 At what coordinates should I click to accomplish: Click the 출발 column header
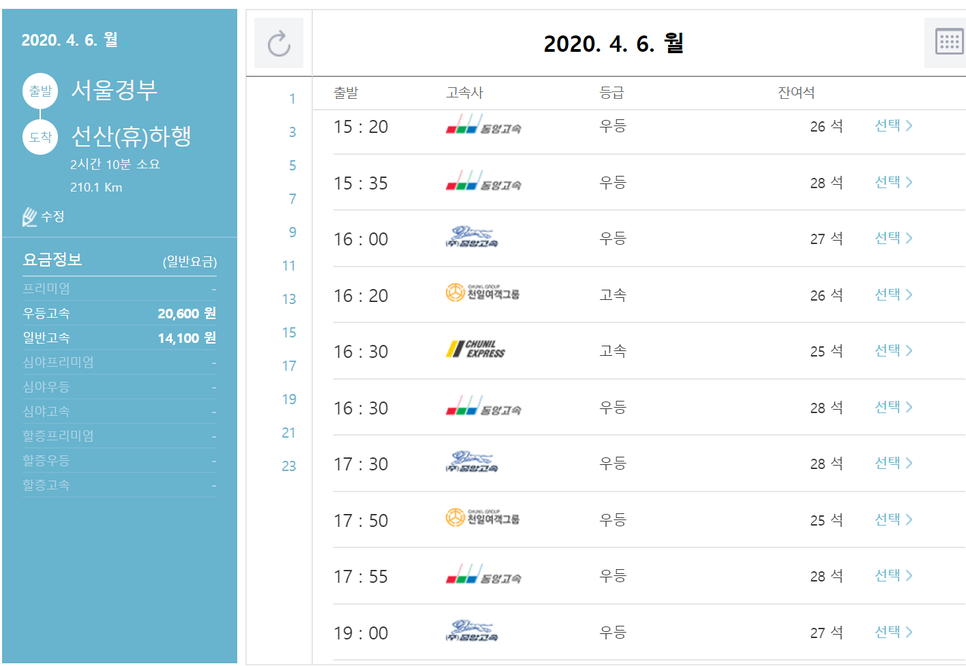point(346,92)
